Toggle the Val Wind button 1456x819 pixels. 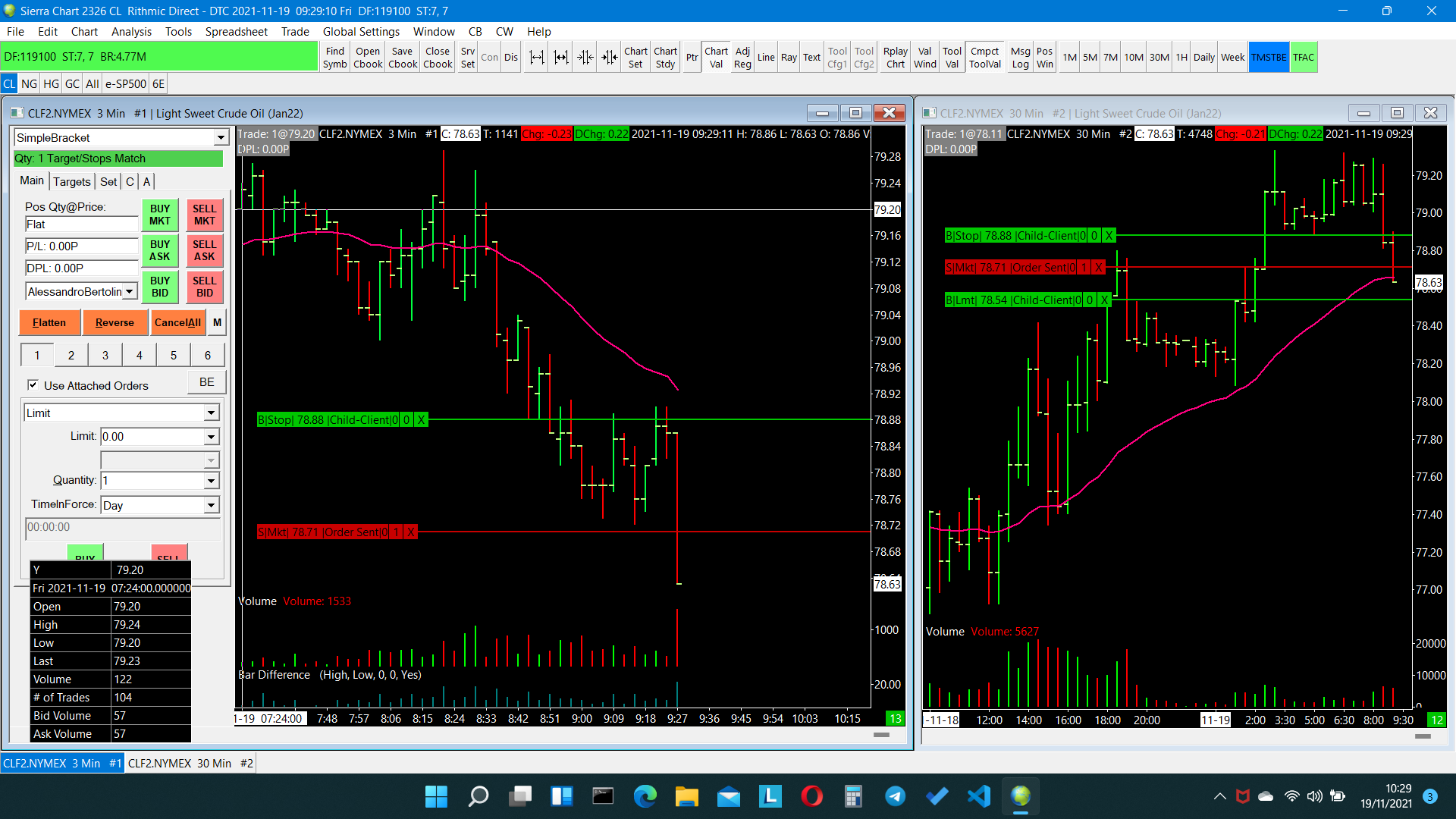924,58
